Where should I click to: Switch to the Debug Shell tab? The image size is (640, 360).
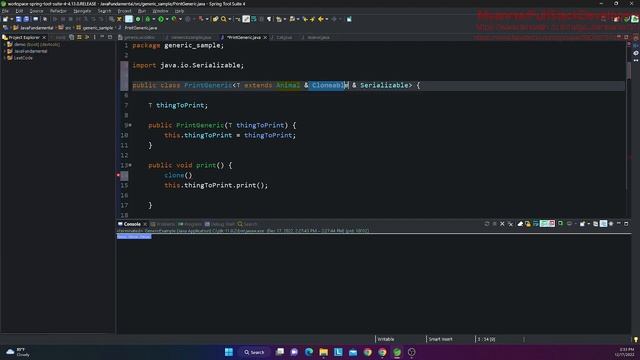[220, 224]
